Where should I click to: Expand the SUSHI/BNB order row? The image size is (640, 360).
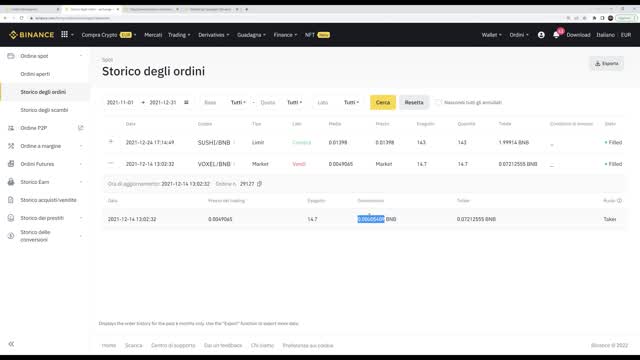pyautogui.click(x=111, y=142)
